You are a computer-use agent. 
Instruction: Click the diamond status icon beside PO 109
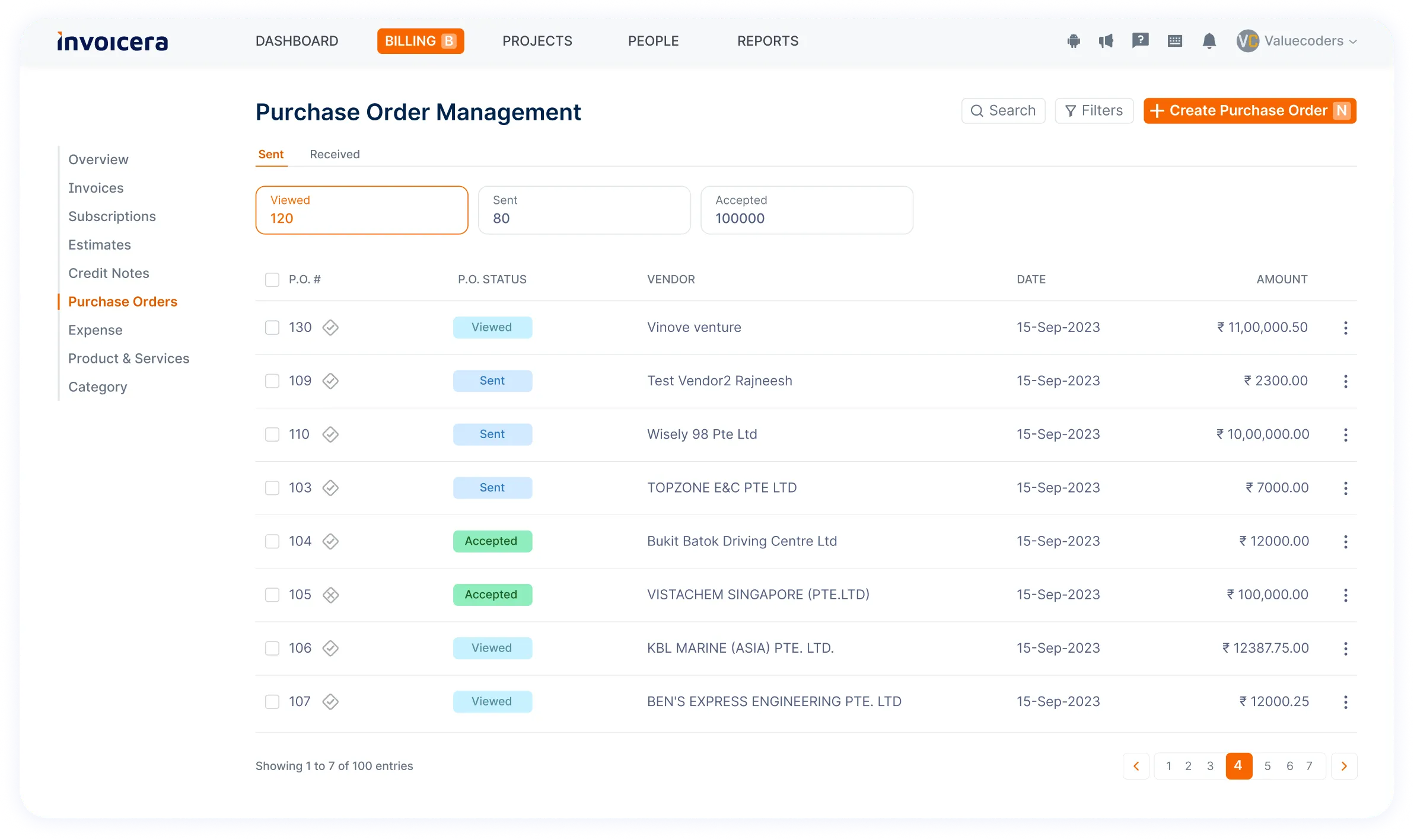(x=330, y=381)
